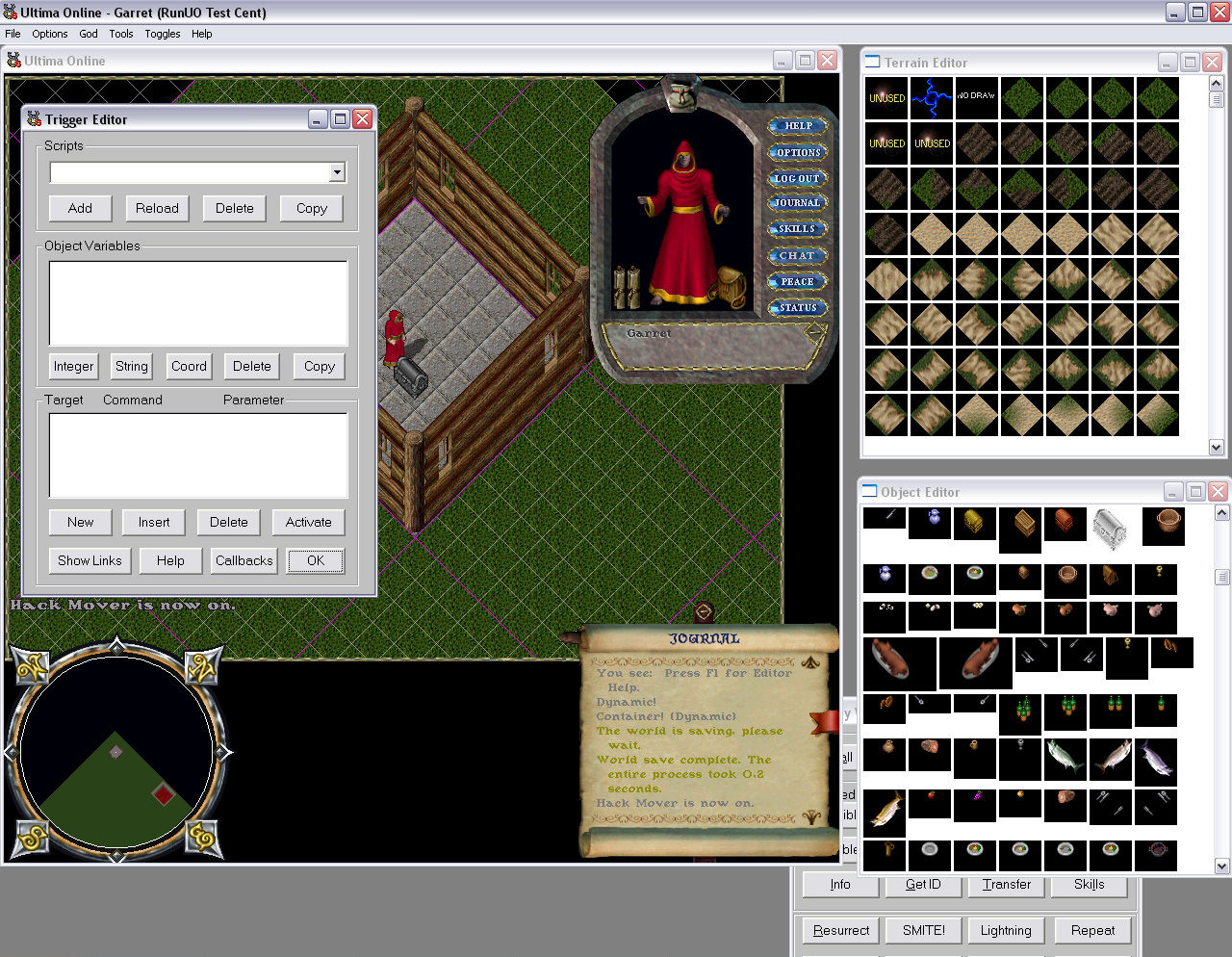Screen dimensions: 1232x957
Task: Click the Show Links button
Action: pyautogui.click(x=90, y=560)
